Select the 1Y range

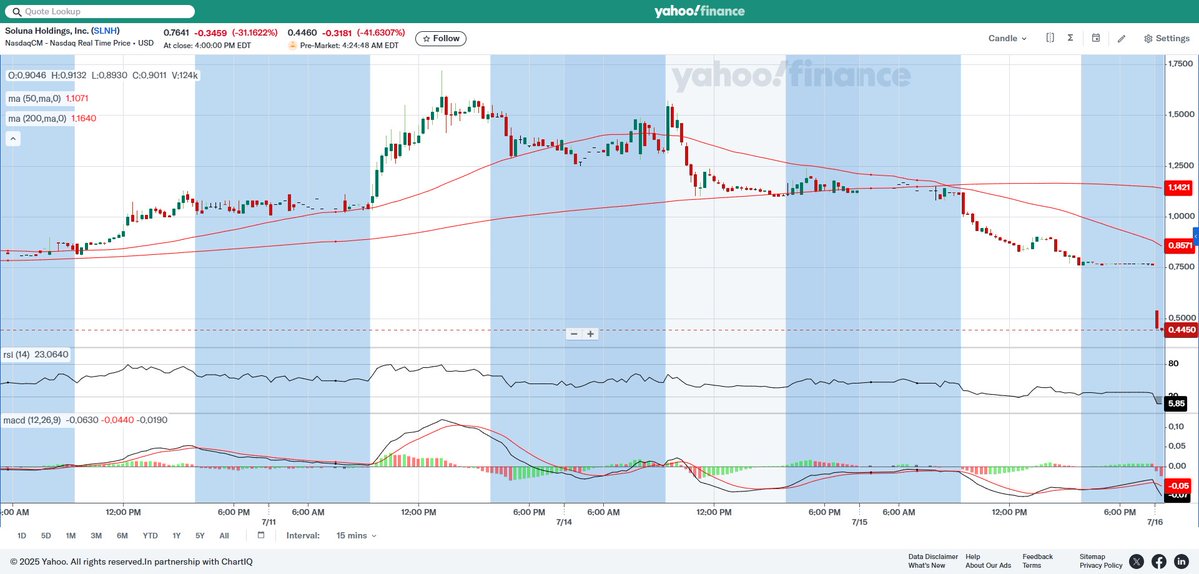pyautogui.click(x=177, y=536)
